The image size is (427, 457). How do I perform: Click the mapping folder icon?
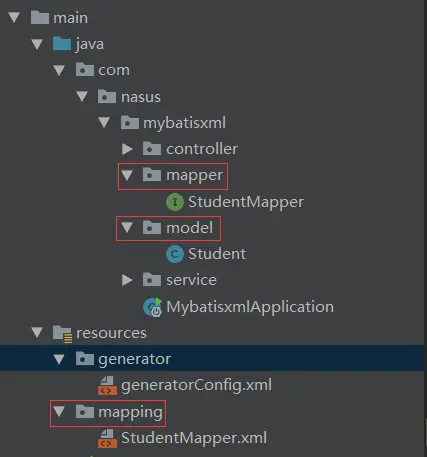[85, 412]
